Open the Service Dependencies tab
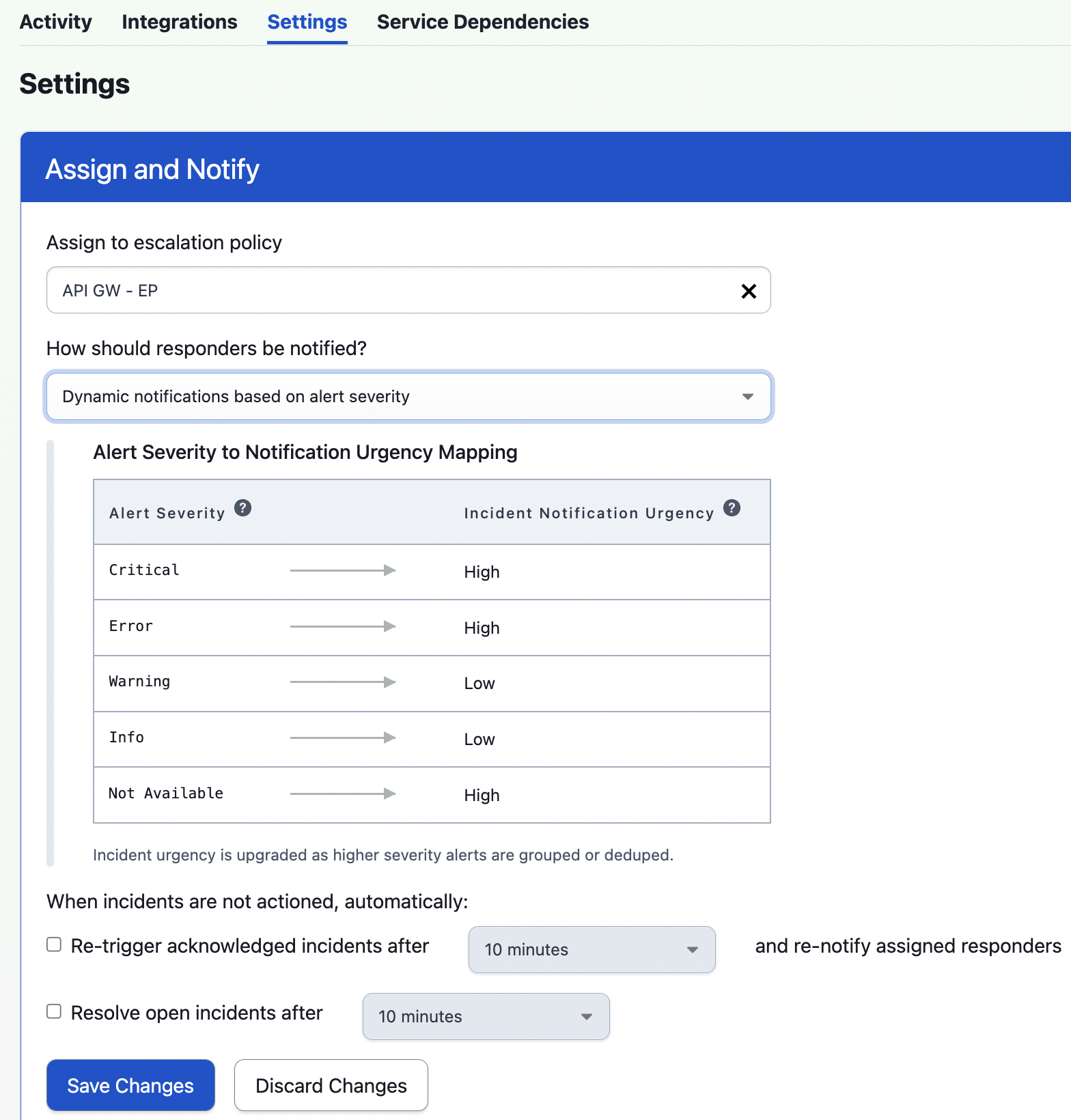 click(x=482, y=21)
